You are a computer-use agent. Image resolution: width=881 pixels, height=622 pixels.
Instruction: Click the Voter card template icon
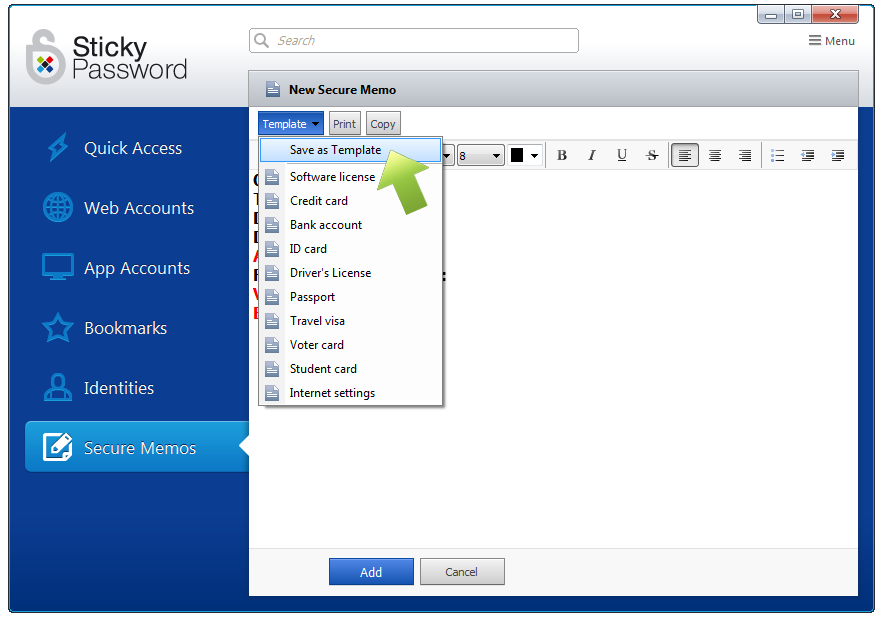(x=273, y=345)
